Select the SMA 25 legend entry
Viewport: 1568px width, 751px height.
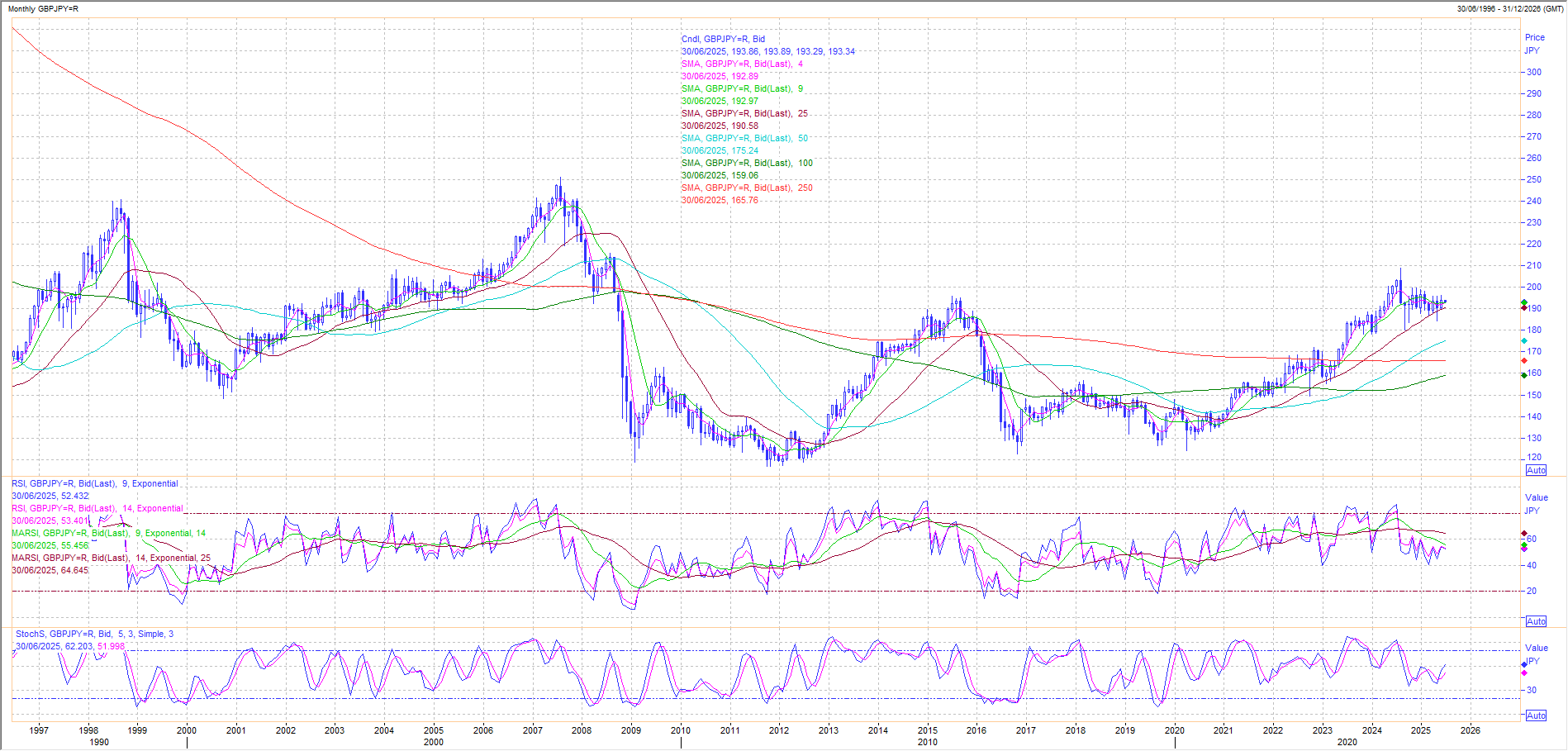744,113
